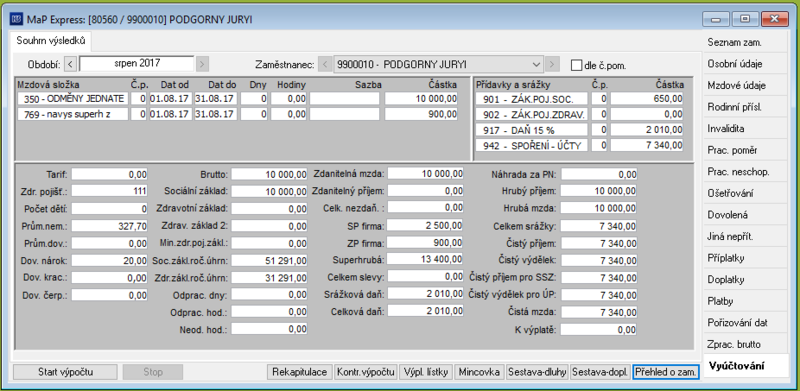Open Příplatky side tab
800x391 pixels.
(745, 258)
